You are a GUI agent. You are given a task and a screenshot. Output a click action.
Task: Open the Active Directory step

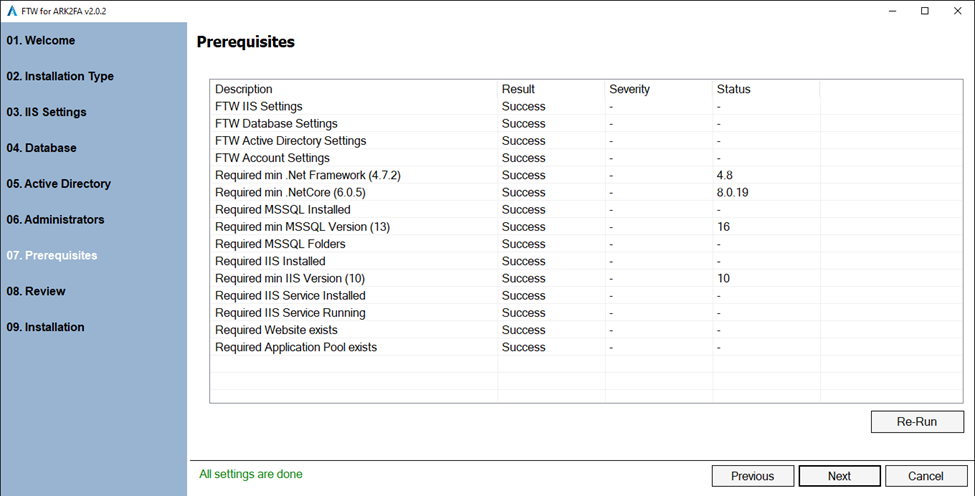pos(59,184)
